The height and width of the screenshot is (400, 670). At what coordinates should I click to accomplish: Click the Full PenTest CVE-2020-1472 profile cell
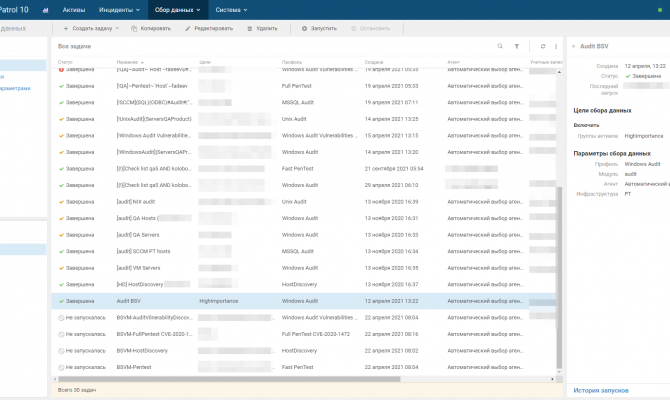pyautogui.click(x=315, y=334)
